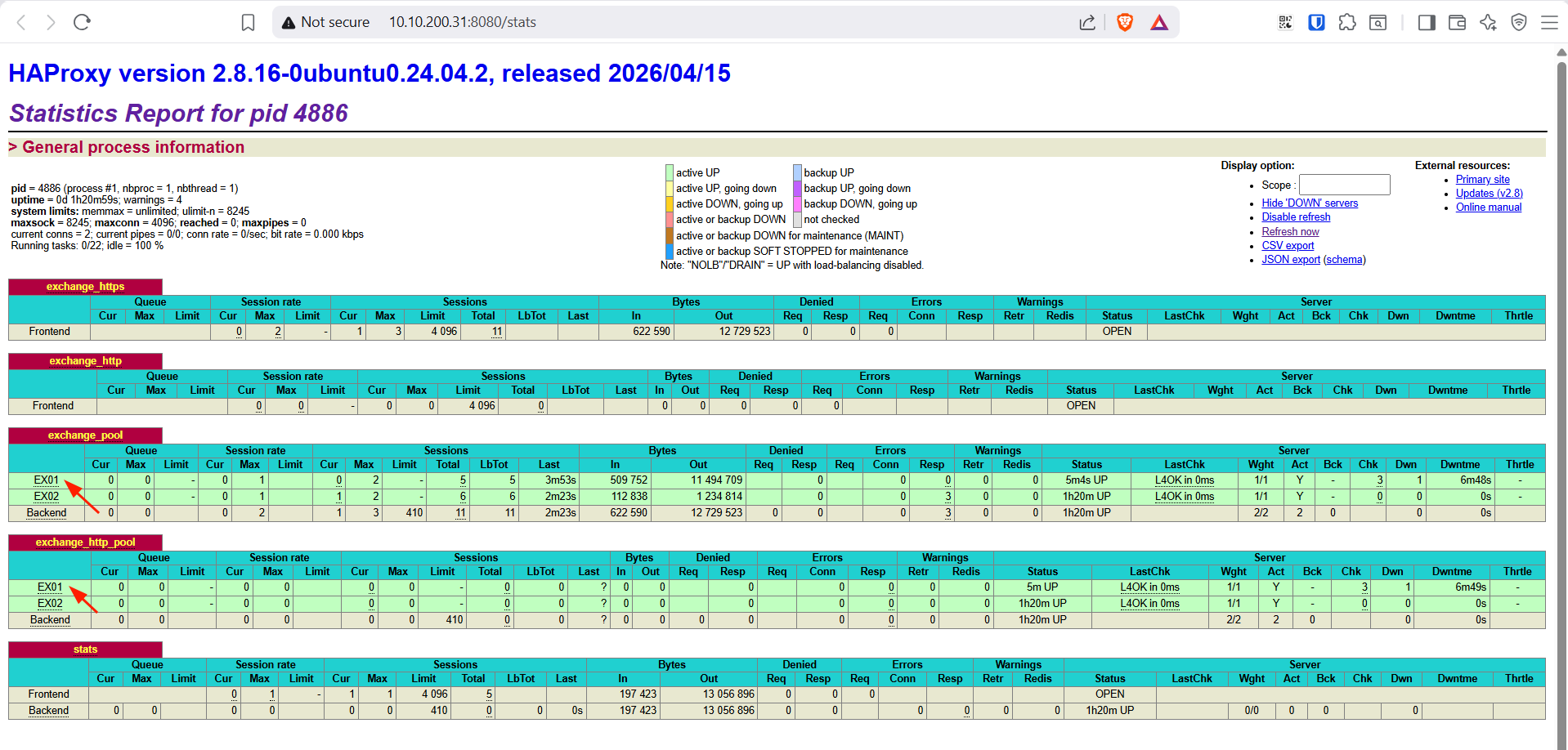The image size is (1568, 750).
Task: Go forward in browser history
Action: (x=51, y=22)
